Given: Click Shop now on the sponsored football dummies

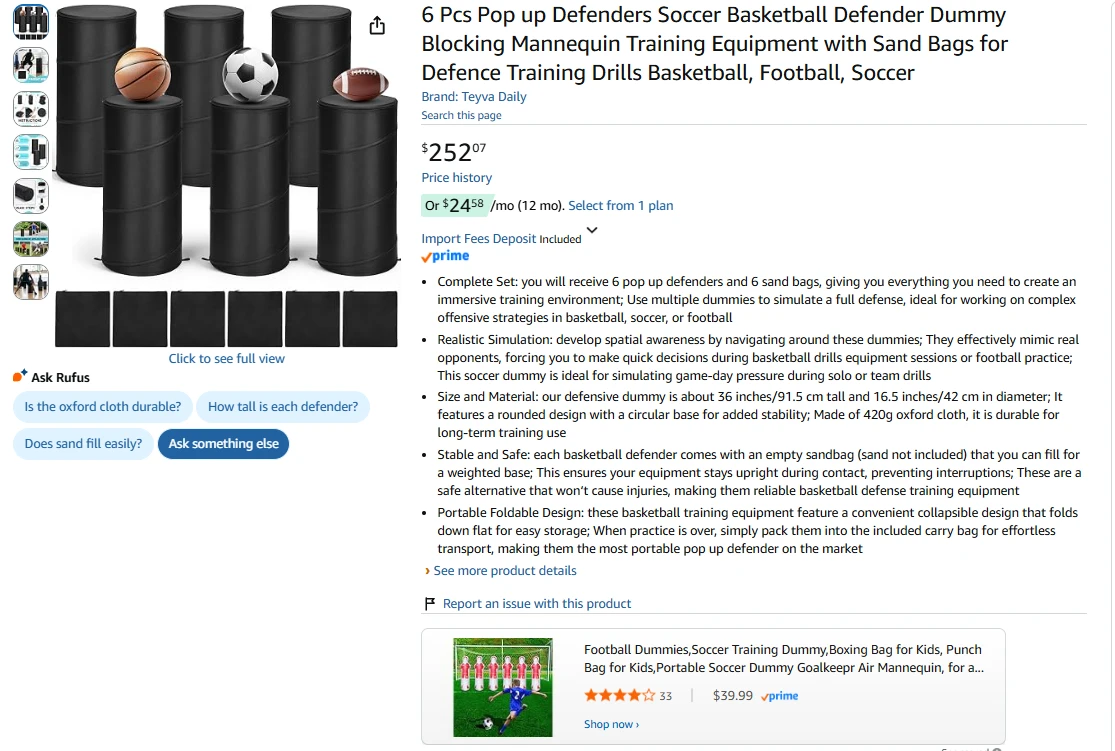Looking at the screenshot, I should (x=612, y=724).
